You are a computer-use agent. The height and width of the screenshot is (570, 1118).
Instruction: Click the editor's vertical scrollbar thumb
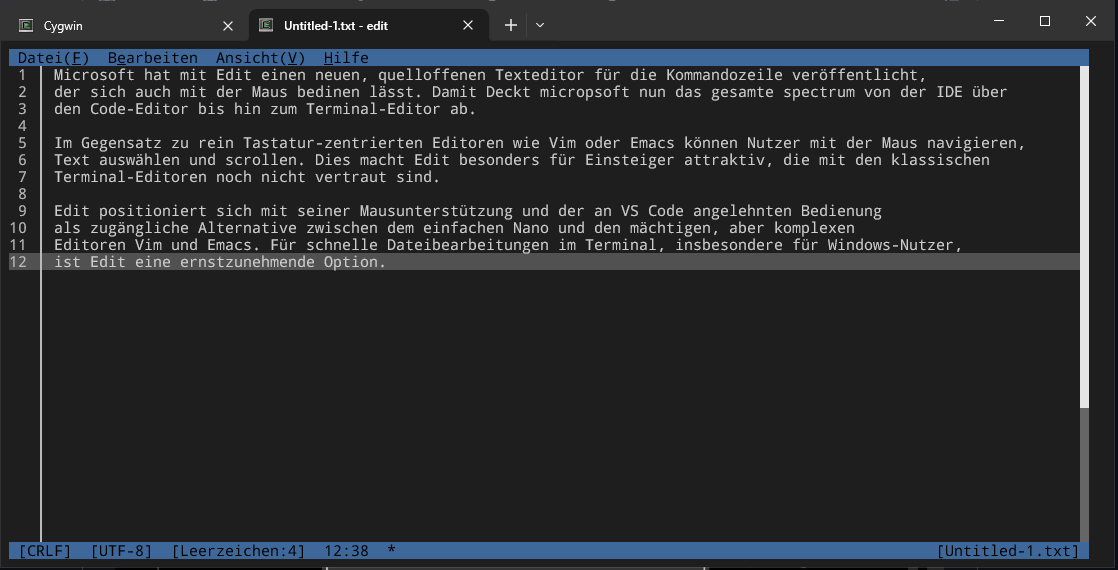1084,236
